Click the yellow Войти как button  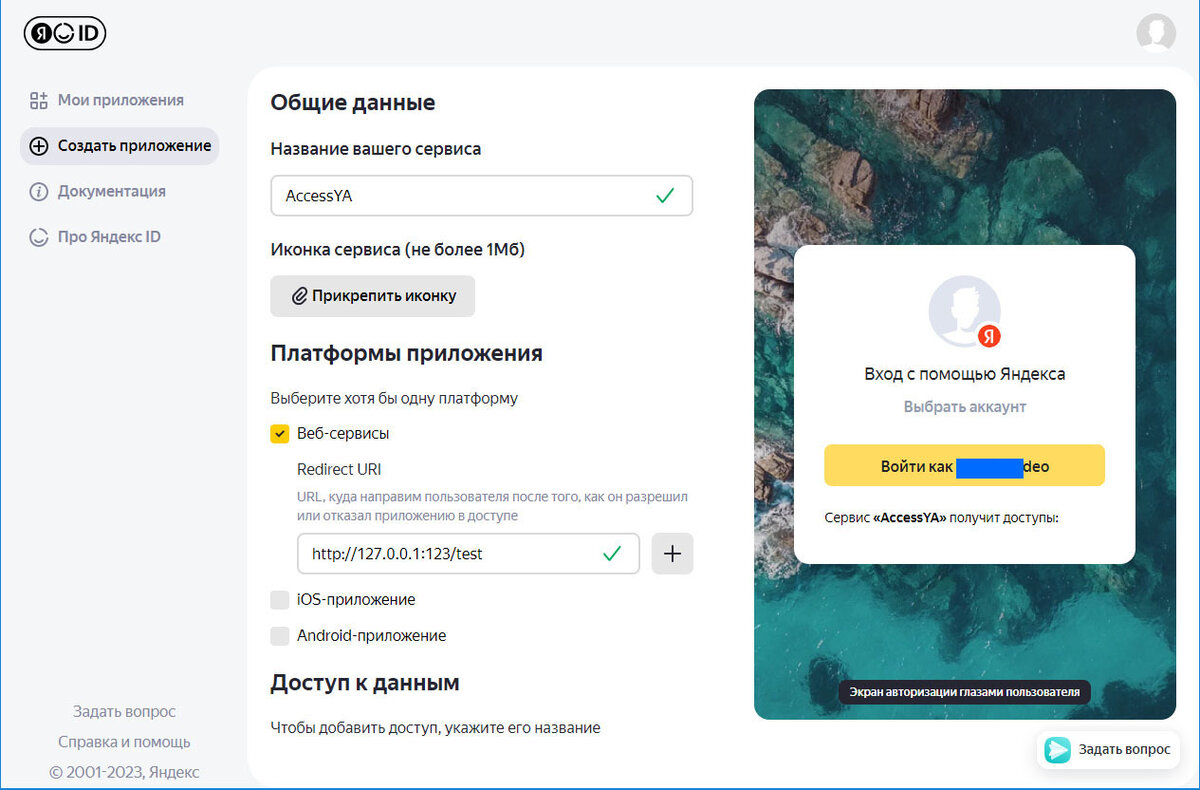(964, 466)
